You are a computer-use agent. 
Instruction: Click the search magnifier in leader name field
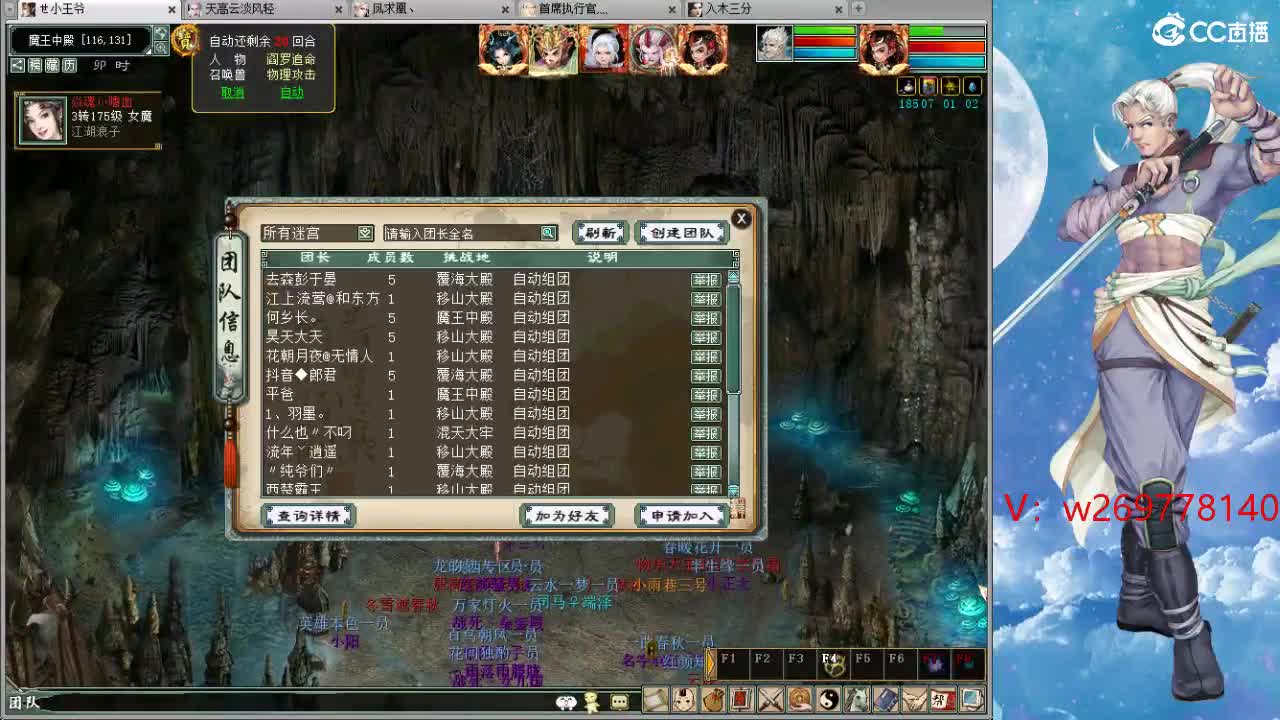pos(548,233)
